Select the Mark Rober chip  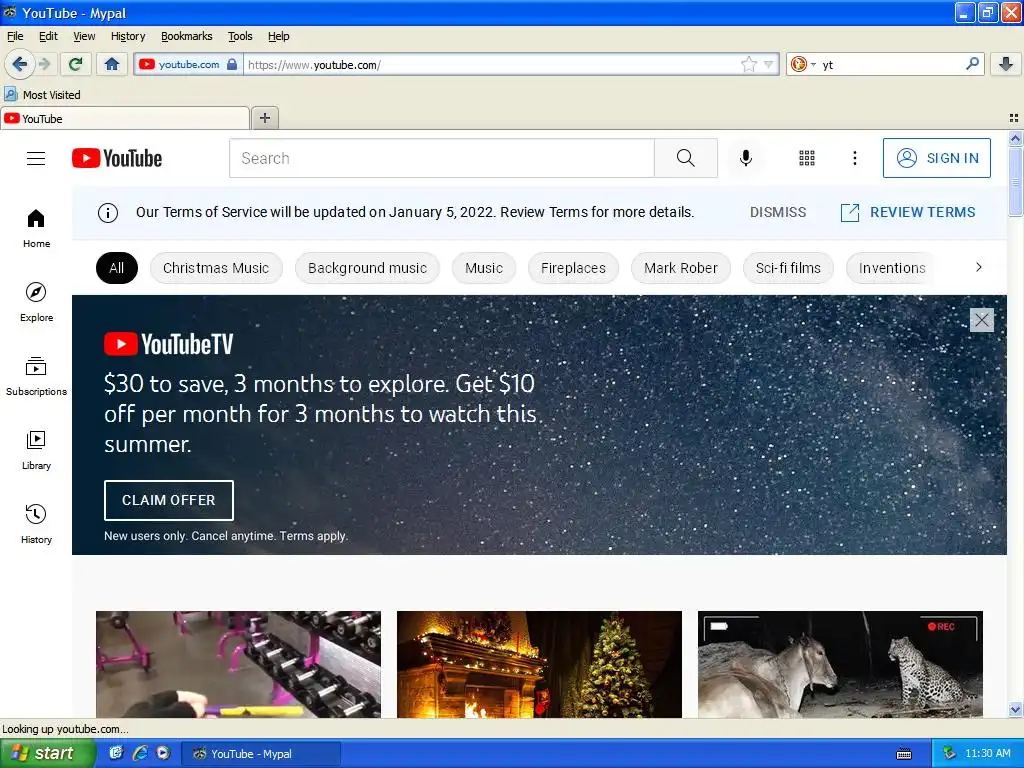point(680,268)
